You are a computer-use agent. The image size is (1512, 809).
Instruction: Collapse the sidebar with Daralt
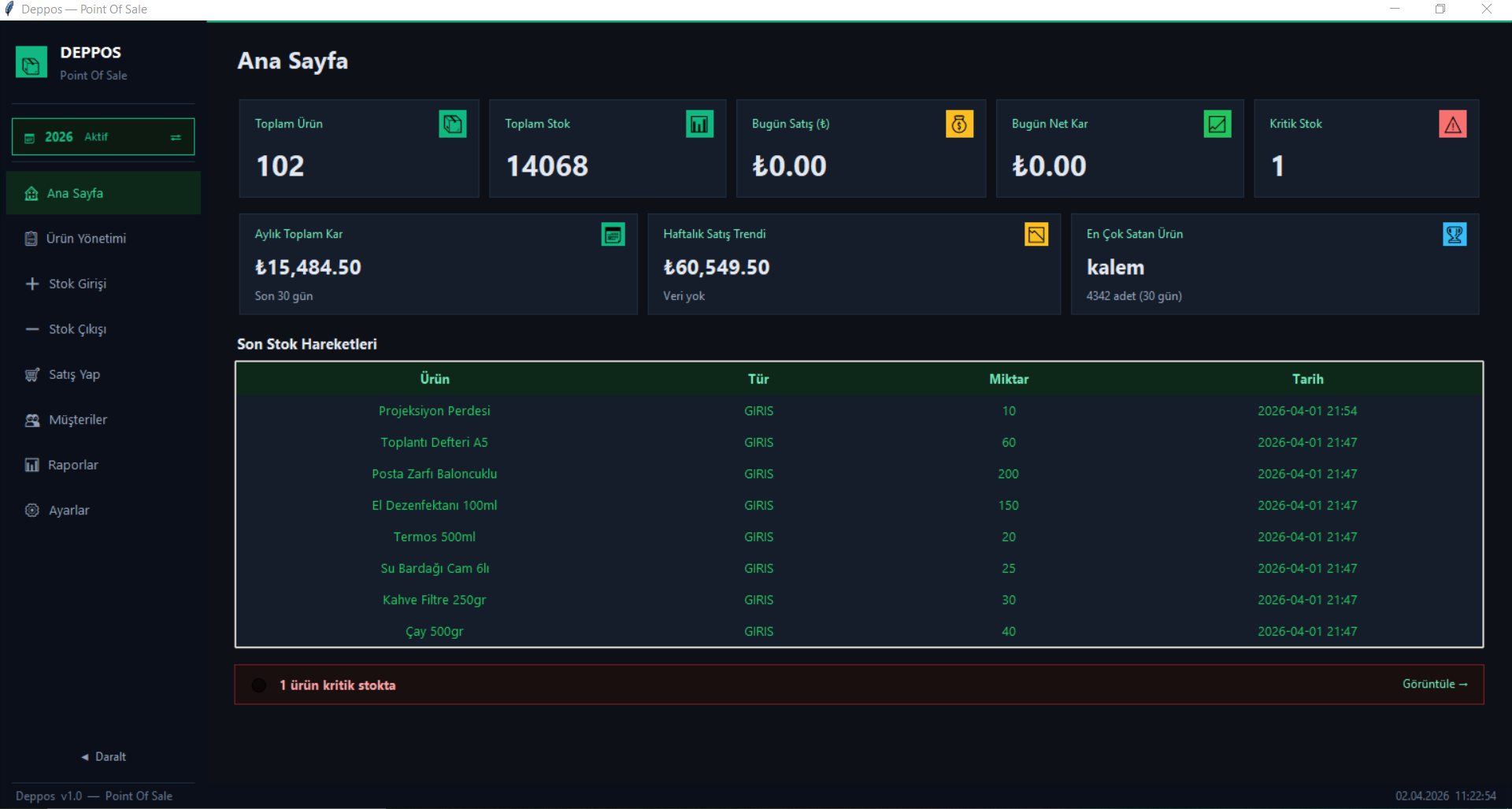pyautogui.click(x=103, y=756)
